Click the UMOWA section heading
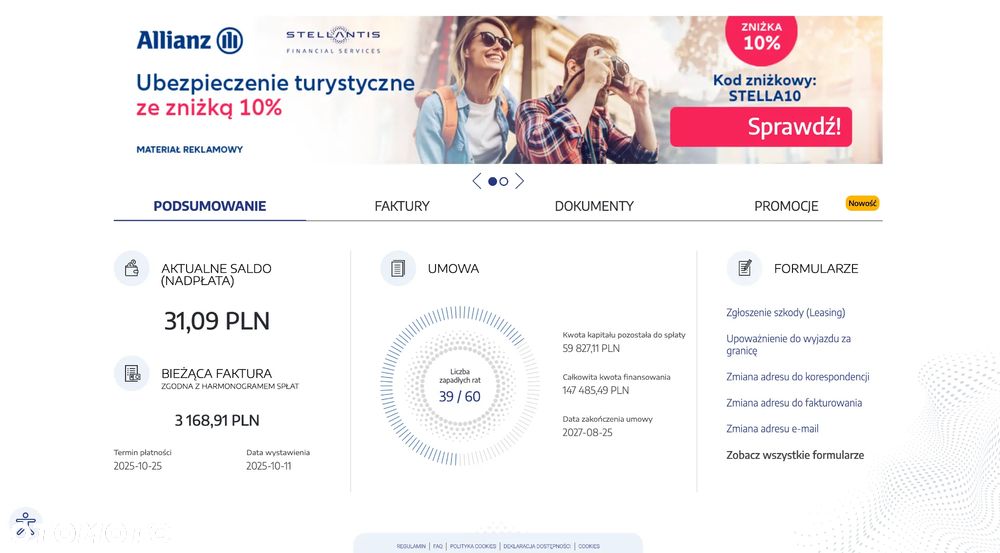Screen dimensions: 1000x553 pos(453,269)
